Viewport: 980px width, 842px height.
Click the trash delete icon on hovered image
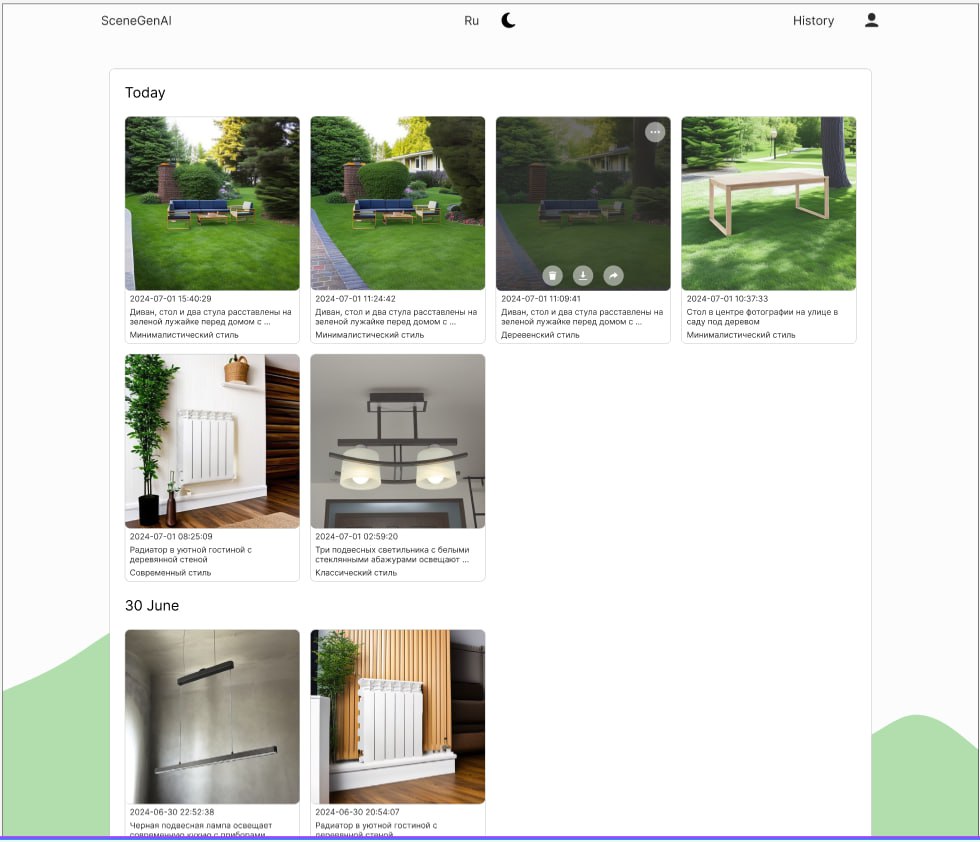[x=552, y=275]
